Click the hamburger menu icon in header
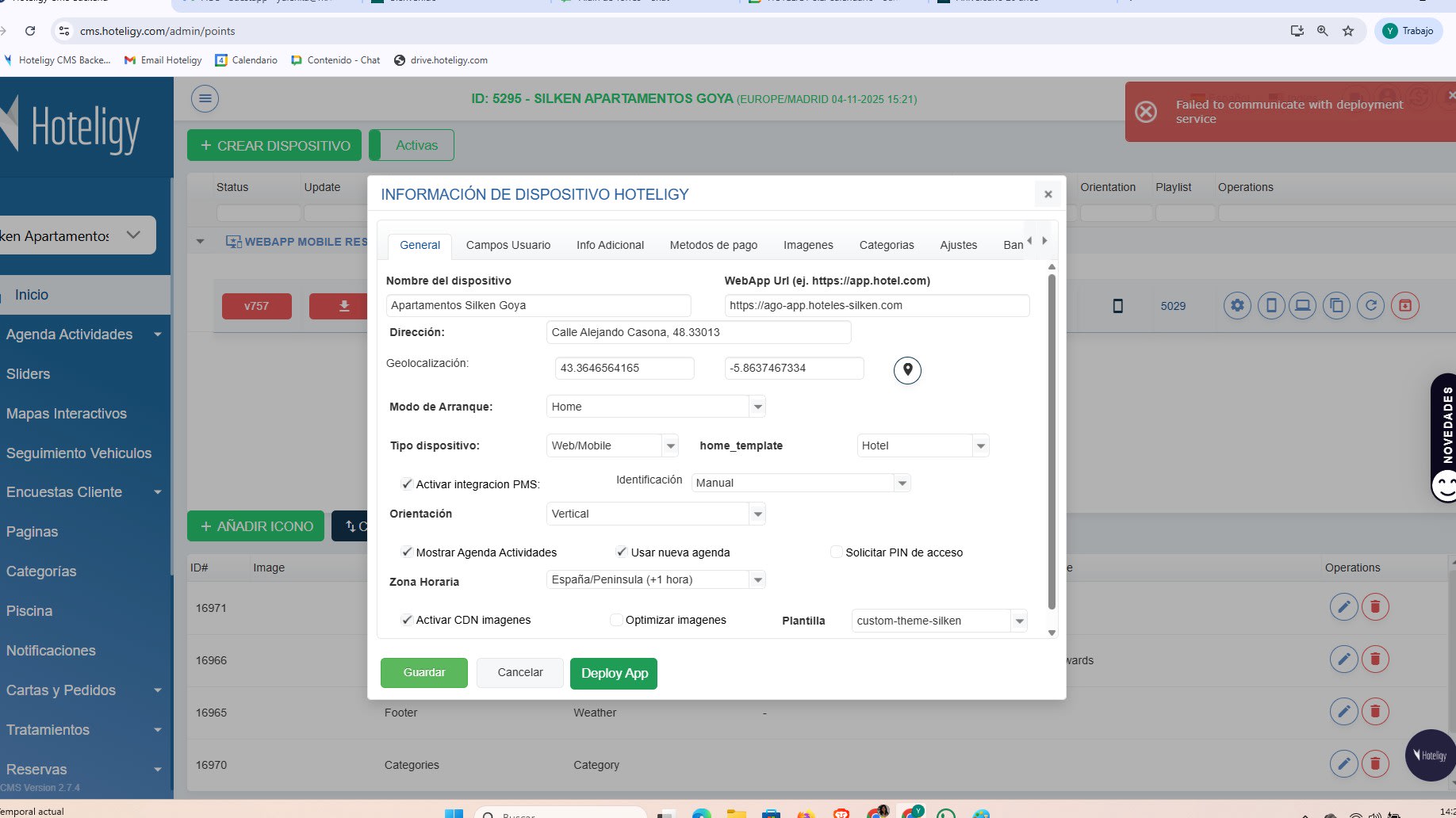Screen dimensions: 1456x818 (205, 99)
